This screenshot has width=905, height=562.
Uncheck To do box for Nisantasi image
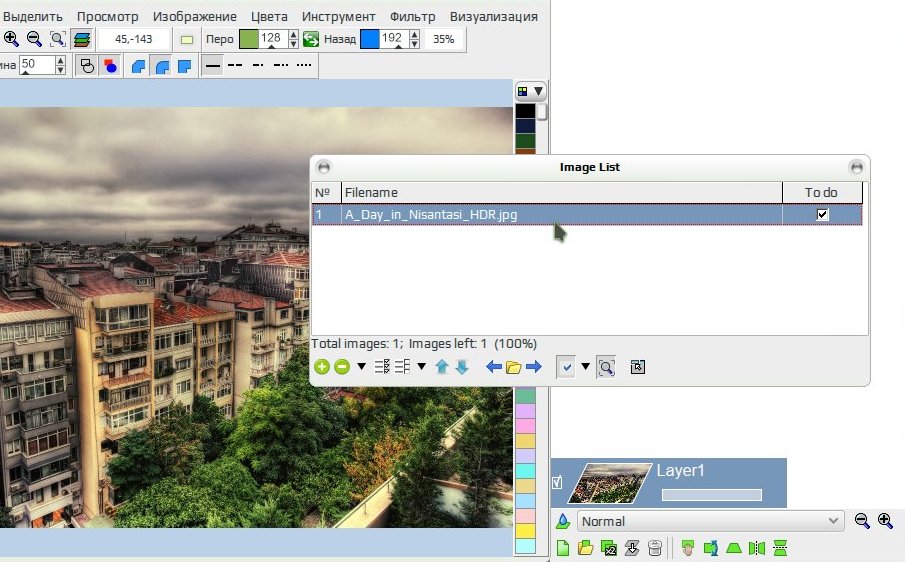pyautogui.click(x=822, y=215)
